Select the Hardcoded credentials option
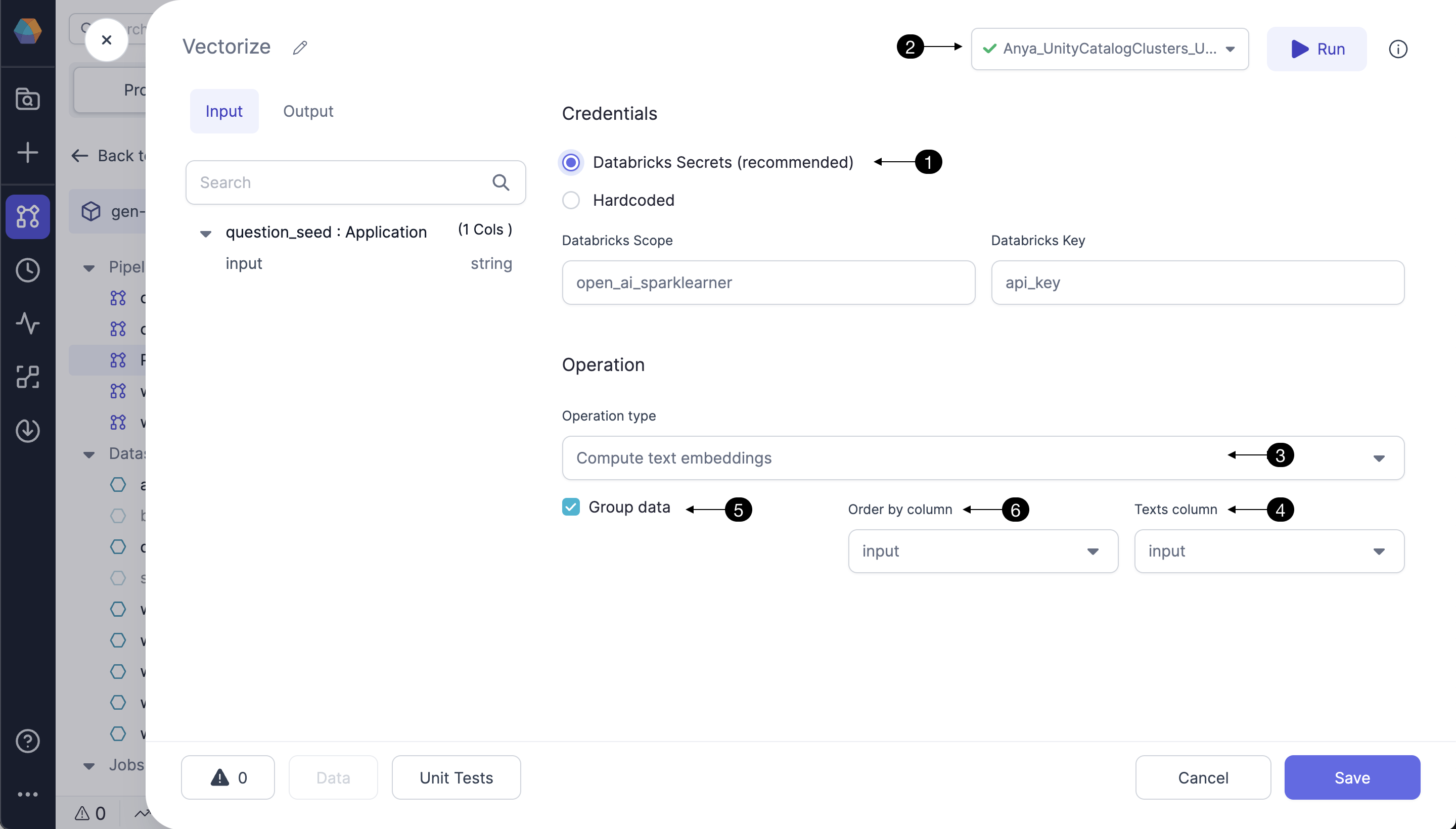This screenshot has width=1456, height=829. (571, 200)
